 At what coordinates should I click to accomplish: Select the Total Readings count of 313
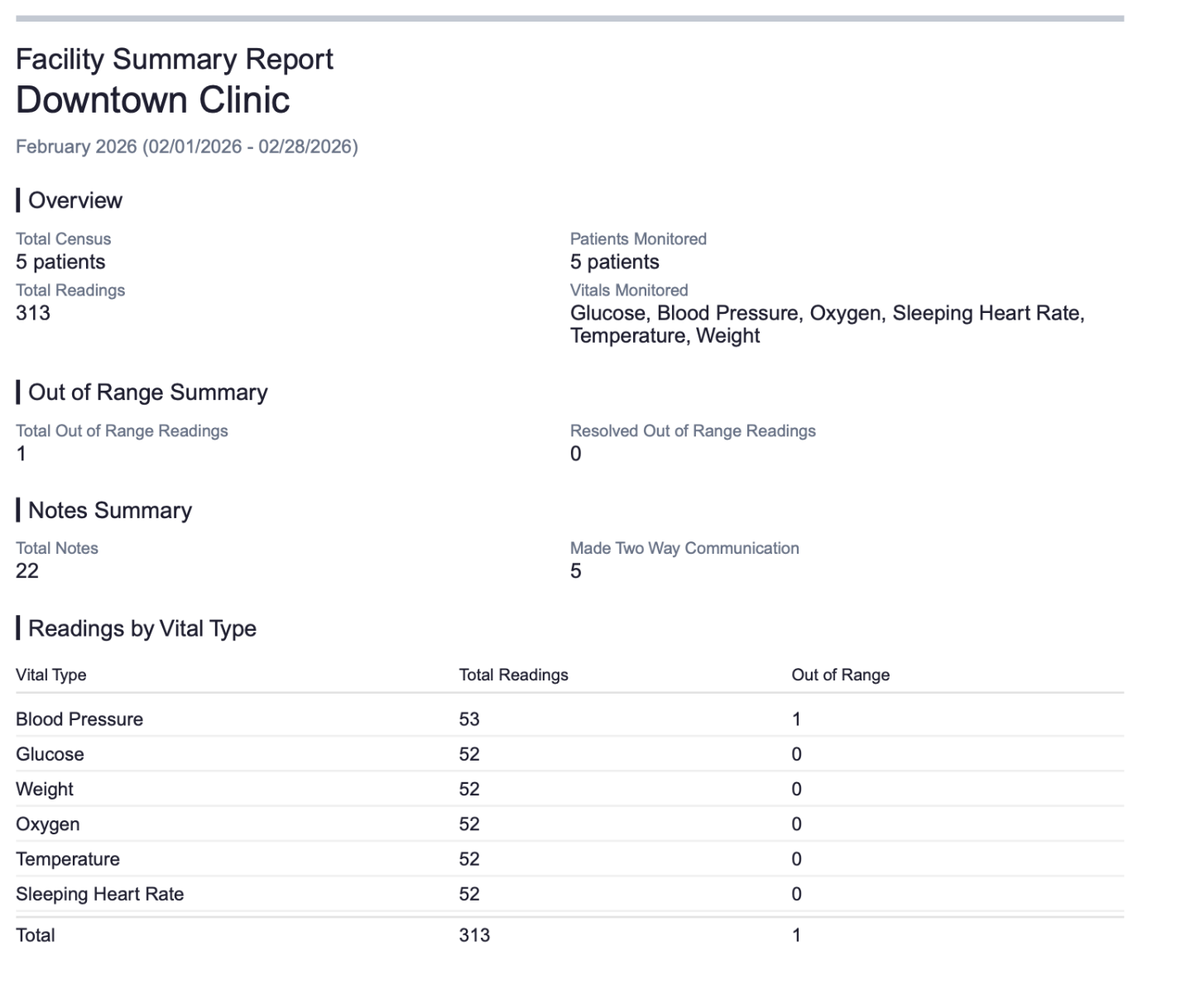pos(31,313)
